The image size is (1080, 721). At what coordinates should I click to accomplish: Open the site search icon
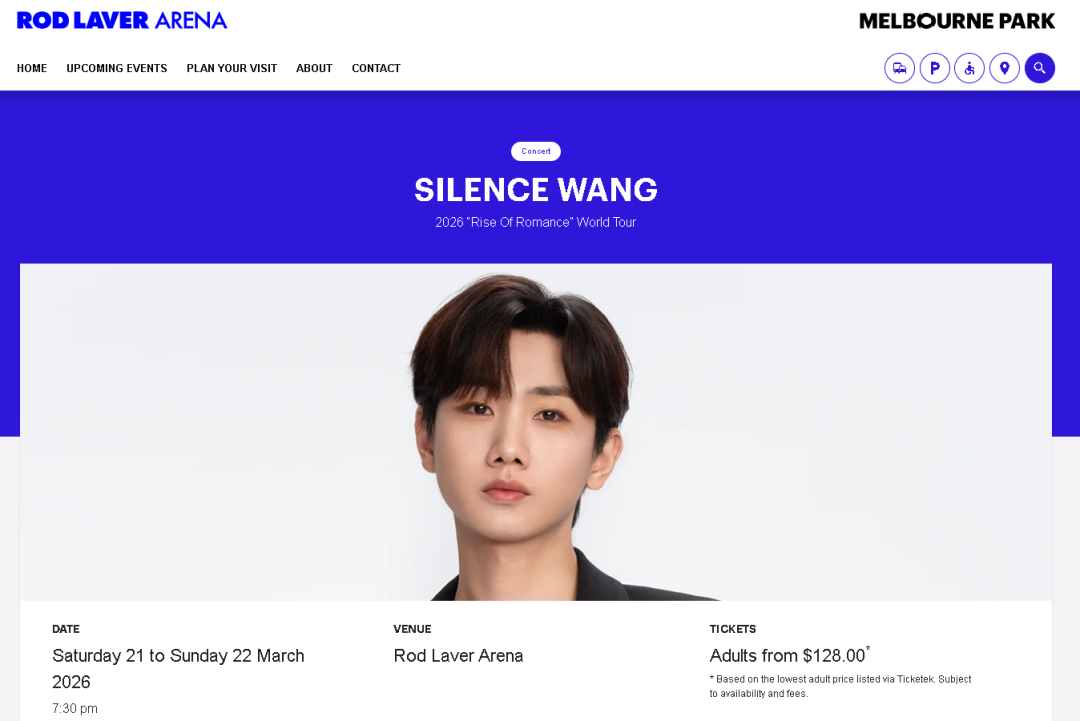tap(1039, 68)
